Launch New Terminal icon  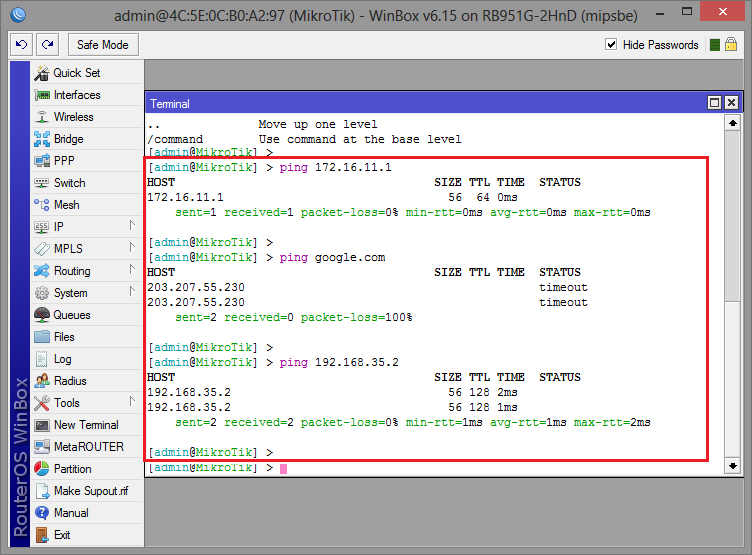42,425
